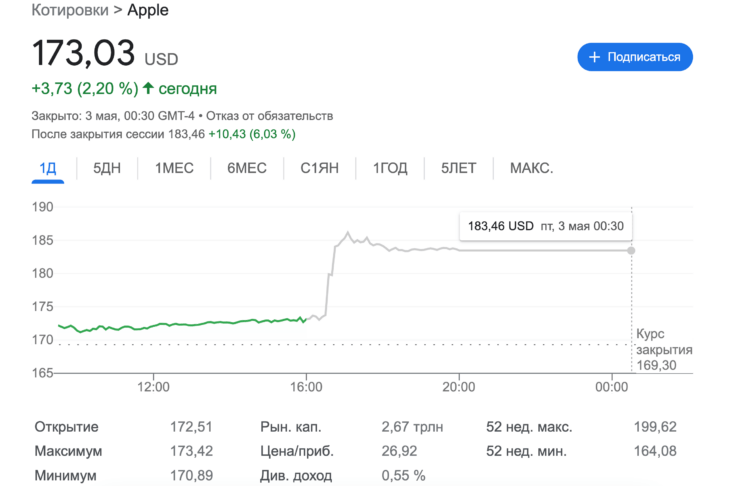
Task: Click the 20:00 time axis label
Action: coord(459,387)
